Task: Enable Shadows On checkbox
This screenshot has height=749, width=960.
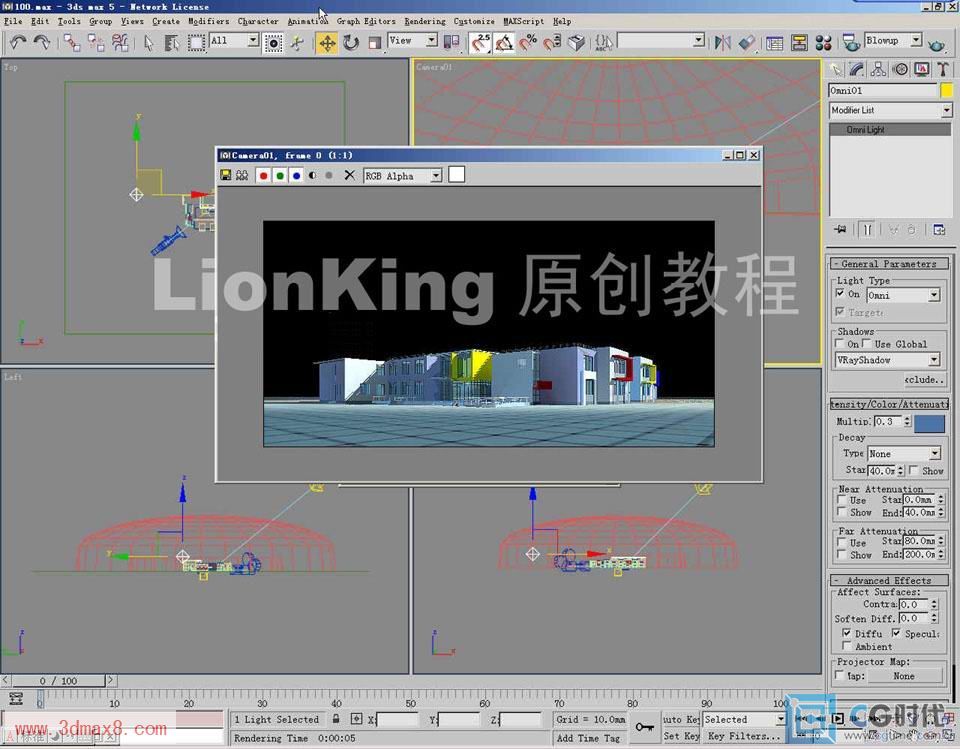Action: pyautogui.click(x=840, y=344)
